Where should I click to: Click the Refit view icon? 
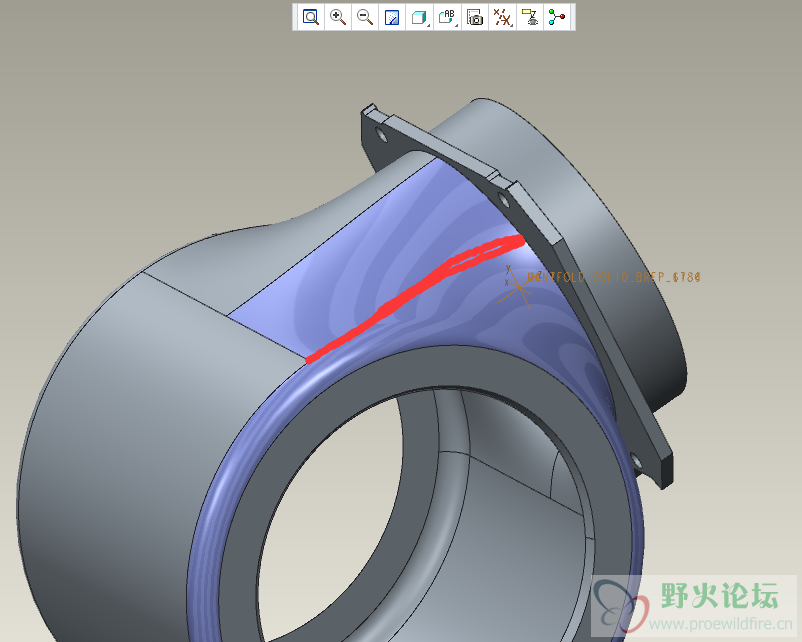pyautogui.click(x=310, y=17)
